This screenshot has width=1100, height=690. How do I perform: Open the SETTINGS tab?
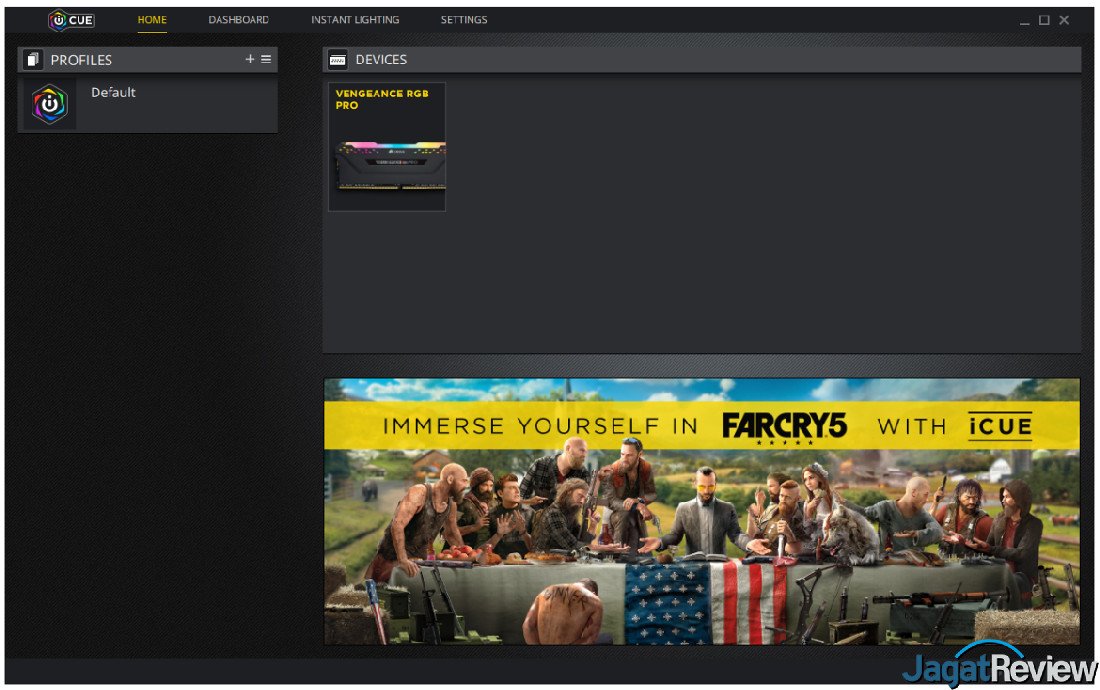[464, 20]
